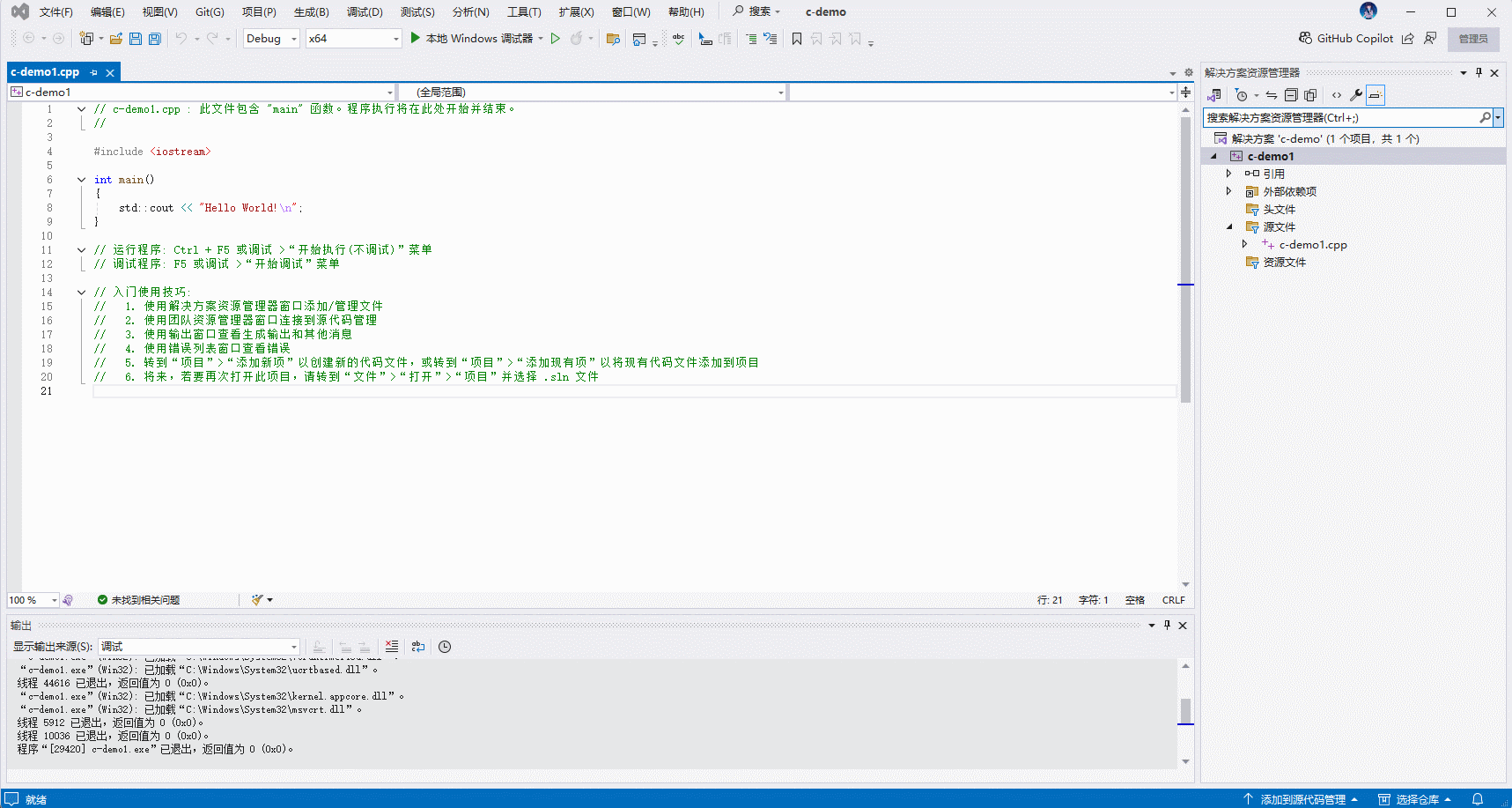This screenshot has height=808, width=1512.
Task: Open the x64 platform dropdown
Action: pyautogui.click(x=353, y=39)
